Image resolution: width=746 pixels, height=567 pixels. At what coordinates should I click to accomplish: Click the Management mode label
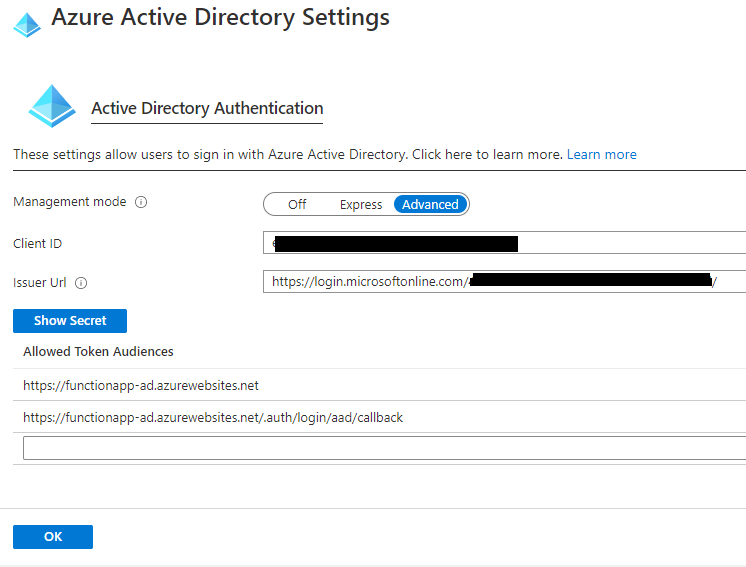click(69, 202)
